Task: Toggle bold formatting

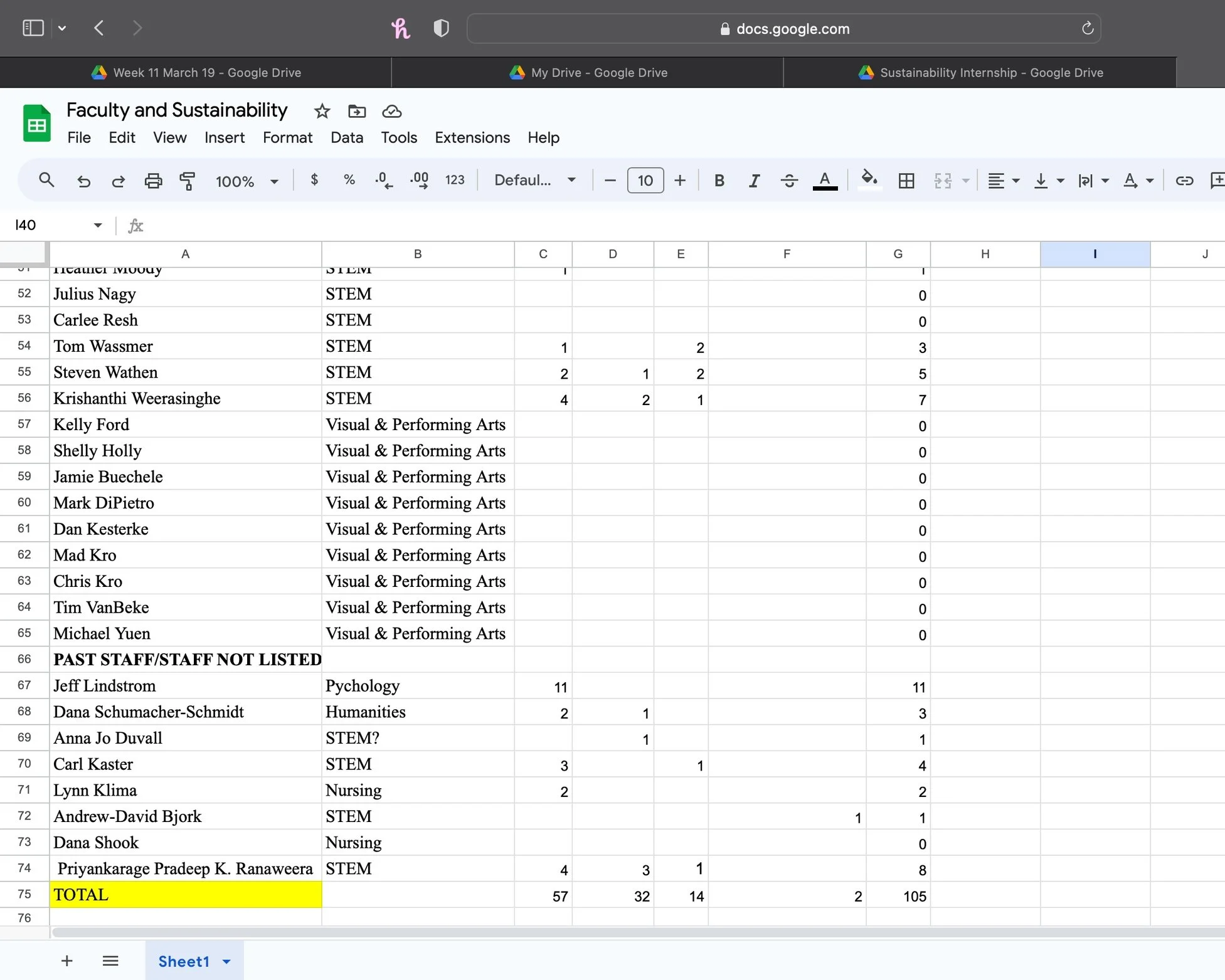Action: tap(719, 181)
